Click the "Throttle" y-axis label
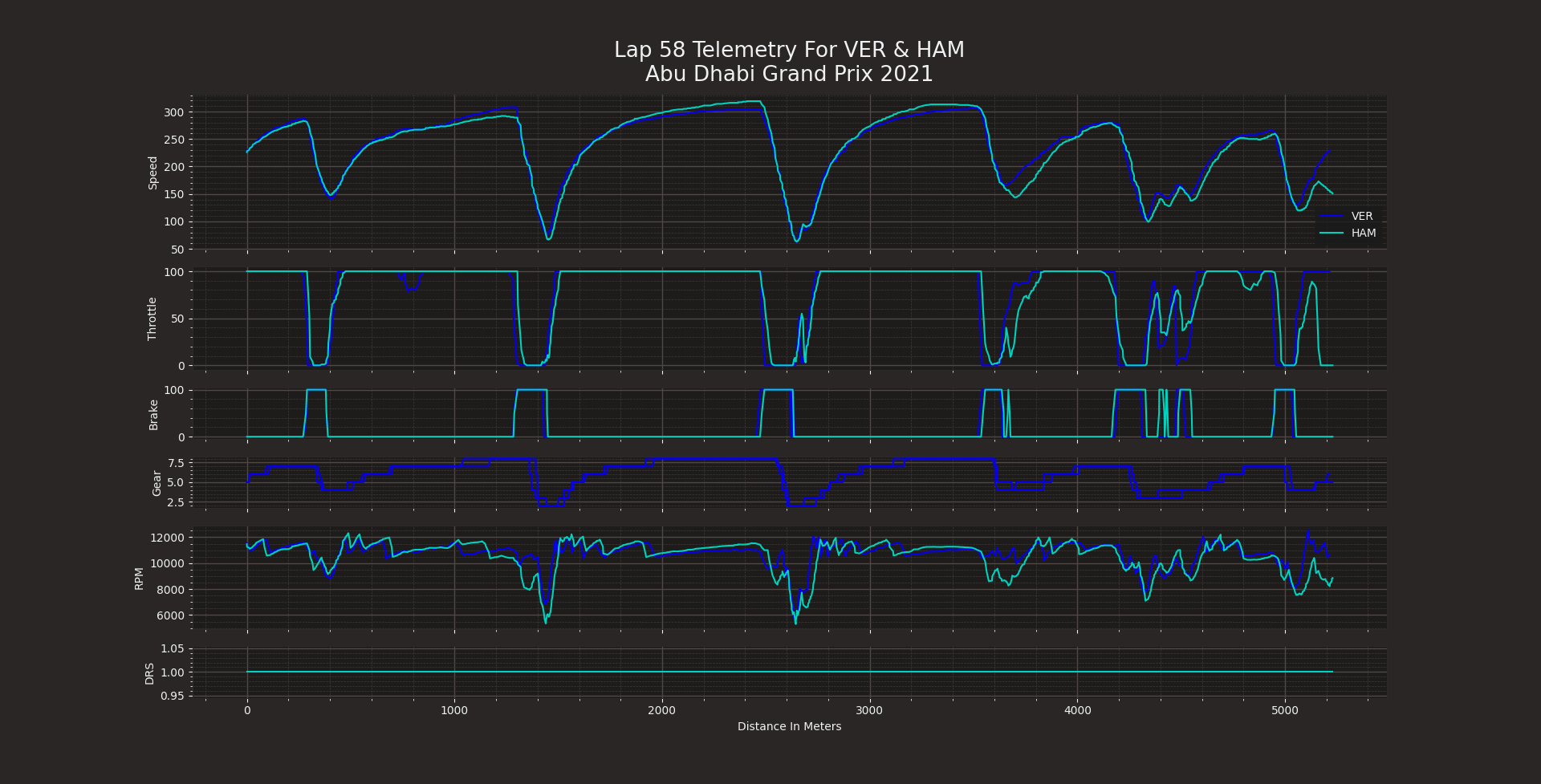 point(152,319)
